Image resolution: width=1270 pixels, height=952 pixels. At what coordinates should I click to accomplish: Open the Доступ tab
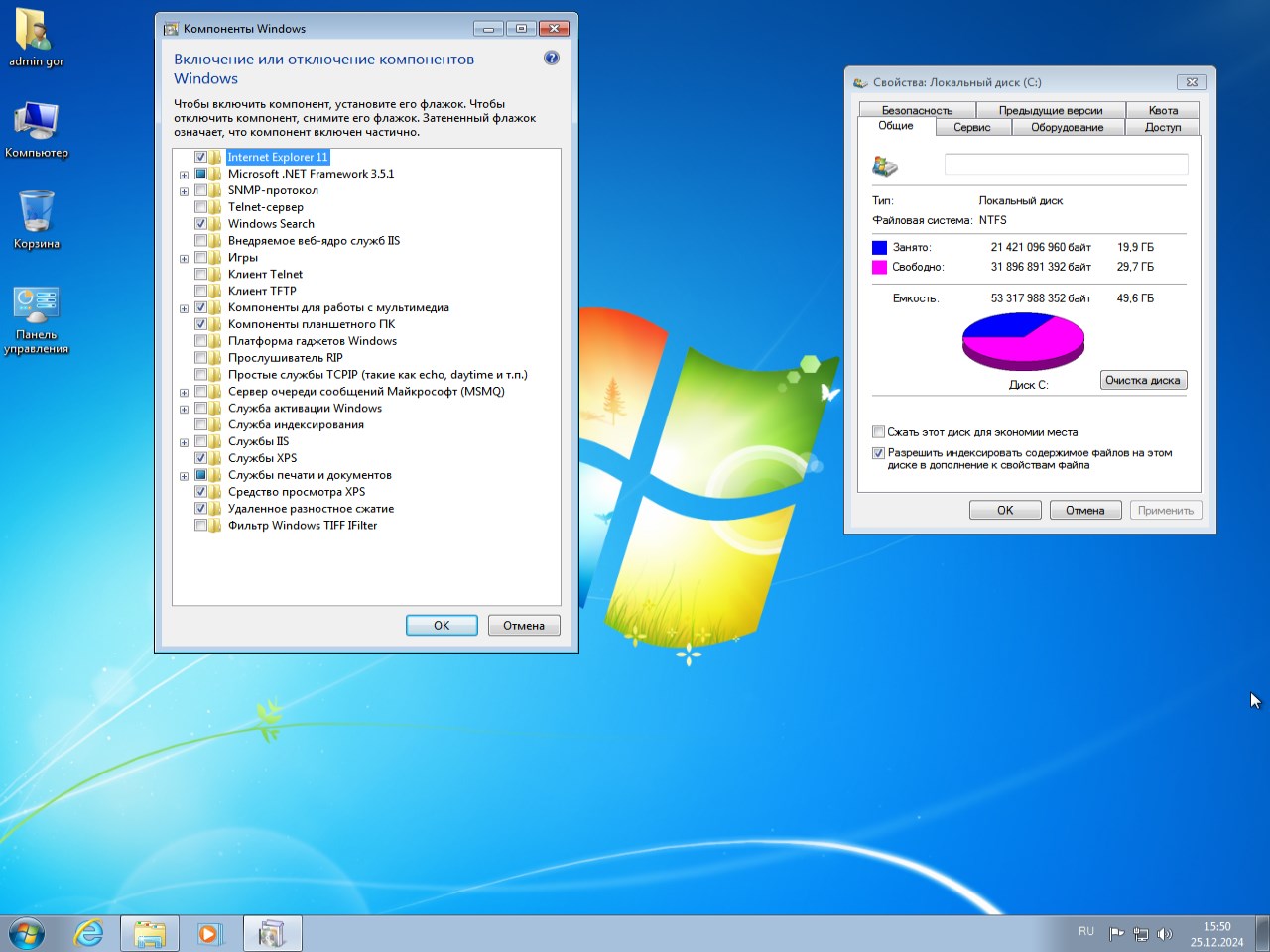tap(1163, 127)
